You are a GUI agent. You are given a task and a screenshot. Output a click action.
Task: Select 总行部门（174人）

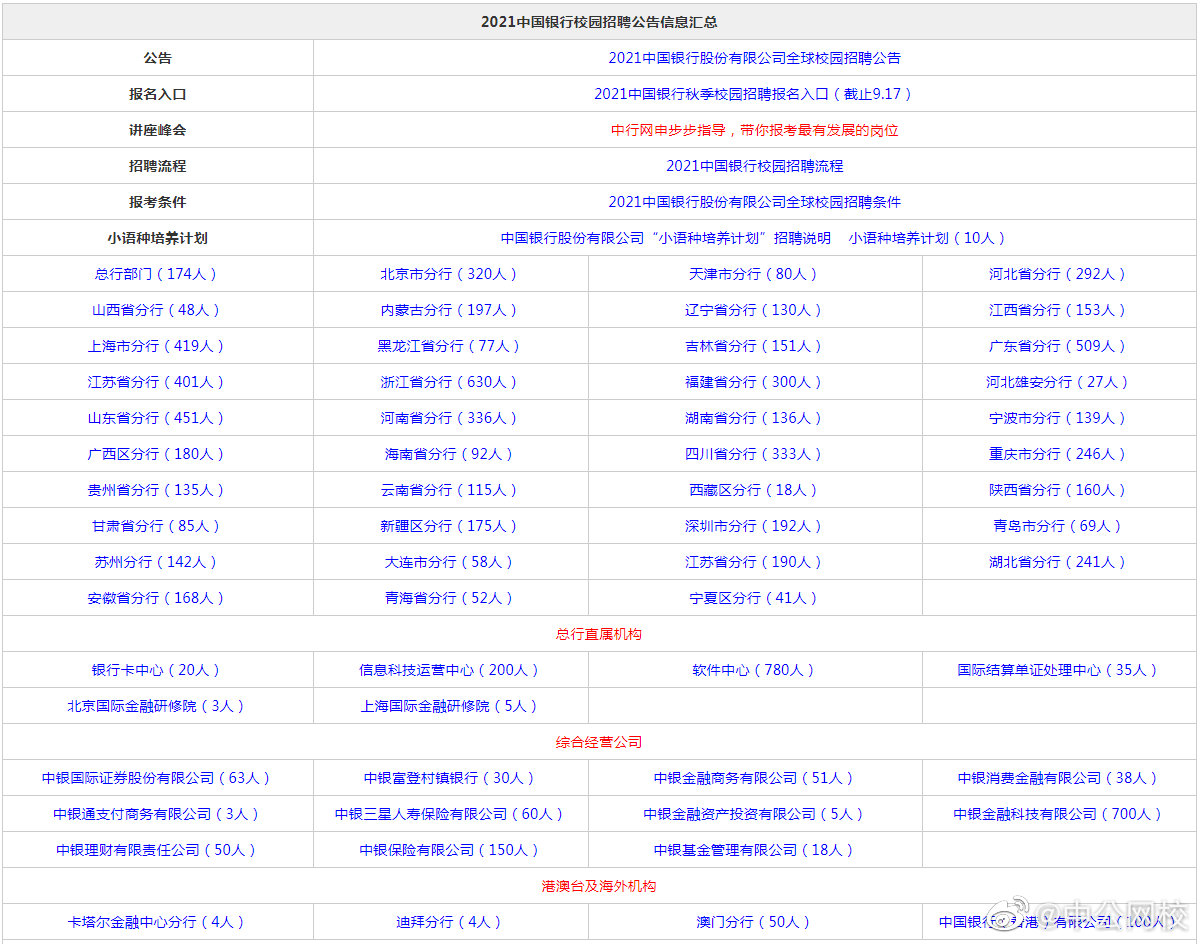156,274
